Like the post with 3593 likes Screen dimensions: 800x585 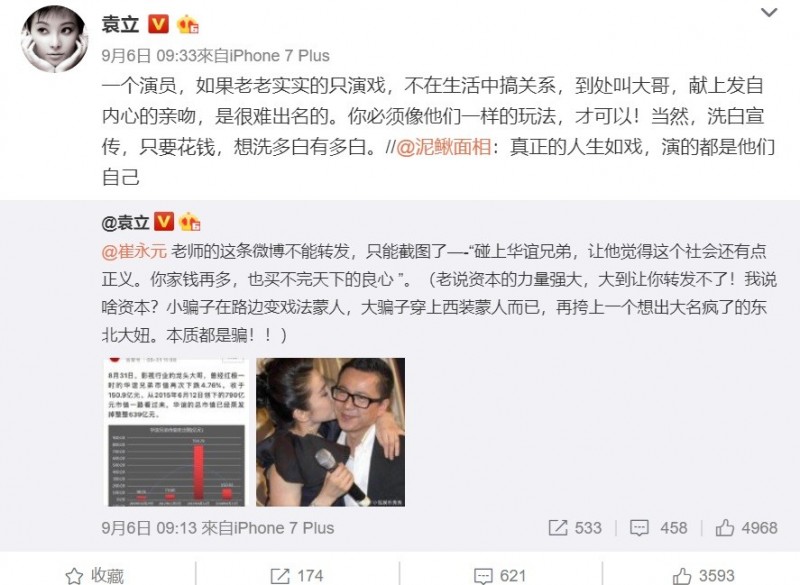(704, 576)
